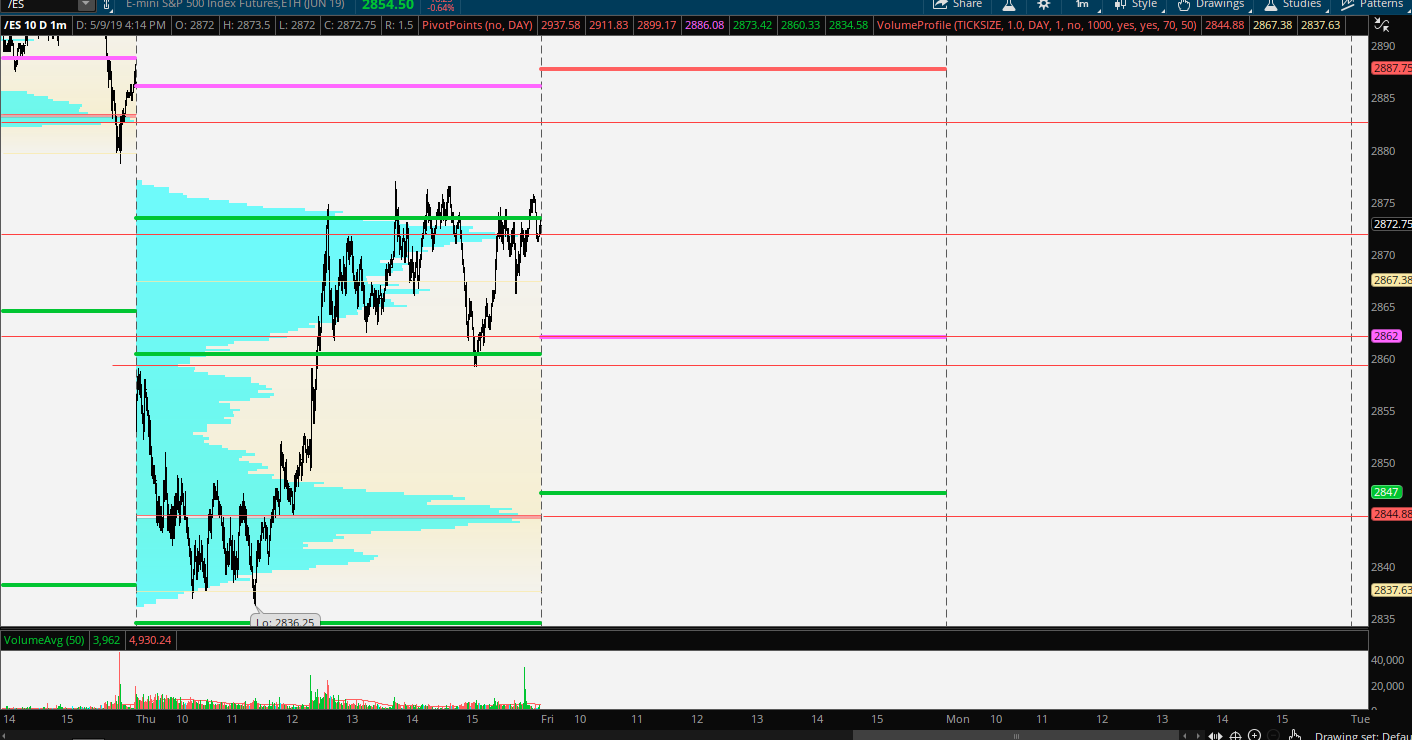
Task: Click the collapse/expand arrows icon near price axis
Action: point(1380,24)
